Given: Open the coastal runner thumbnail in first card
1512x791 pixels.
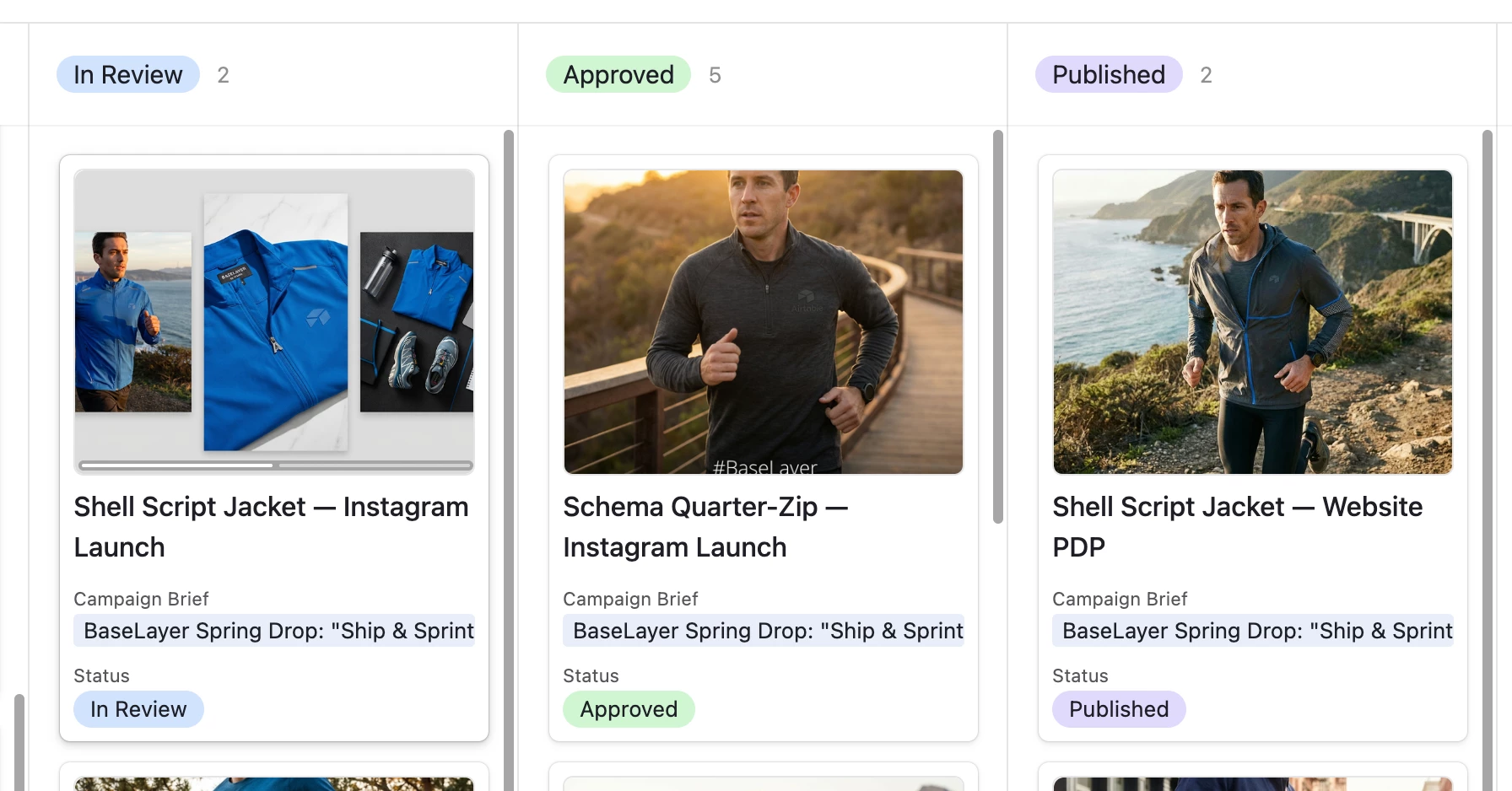Looking at the screenshot, I should (x=132, y=321).
